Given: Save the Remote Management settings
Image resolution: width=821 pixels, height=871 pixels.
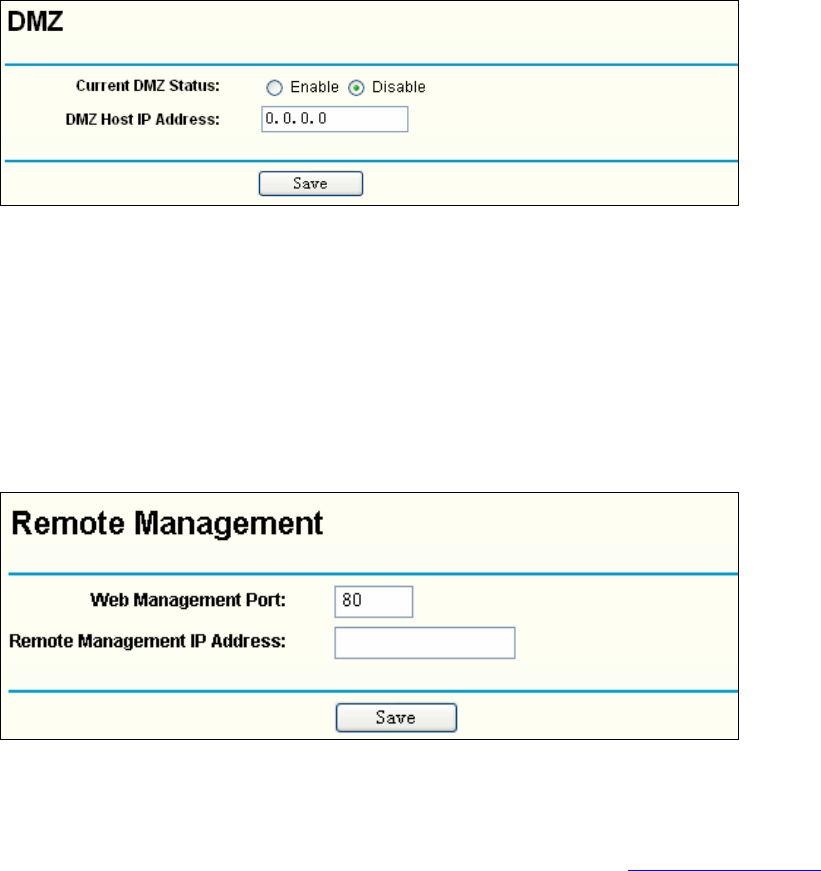Looking at the screenshot, I should click(x=397, y=717).
